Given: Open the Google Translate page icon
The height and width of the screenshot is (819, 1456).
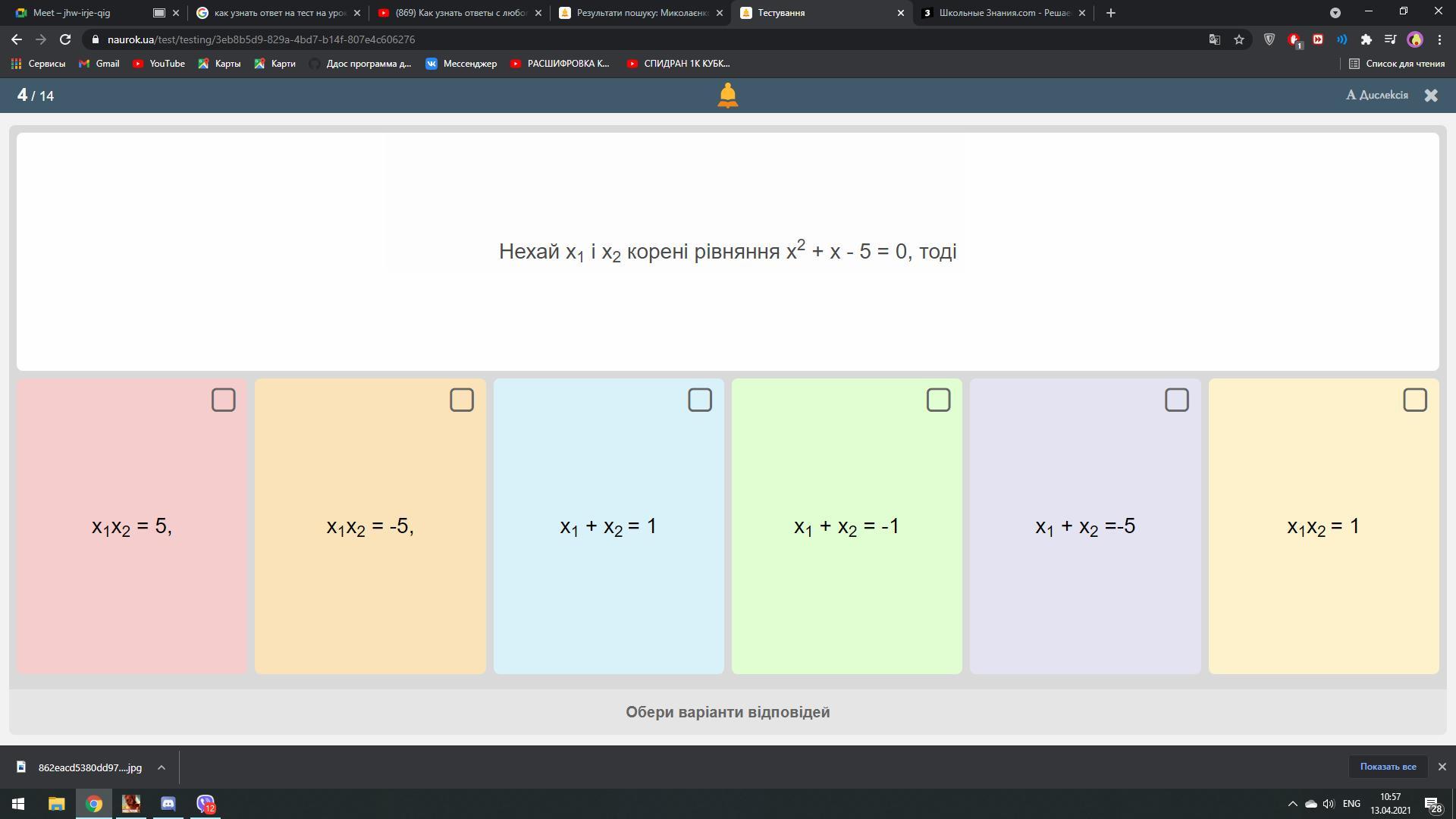Looking at the screenshot, I should click(1214, 39).
